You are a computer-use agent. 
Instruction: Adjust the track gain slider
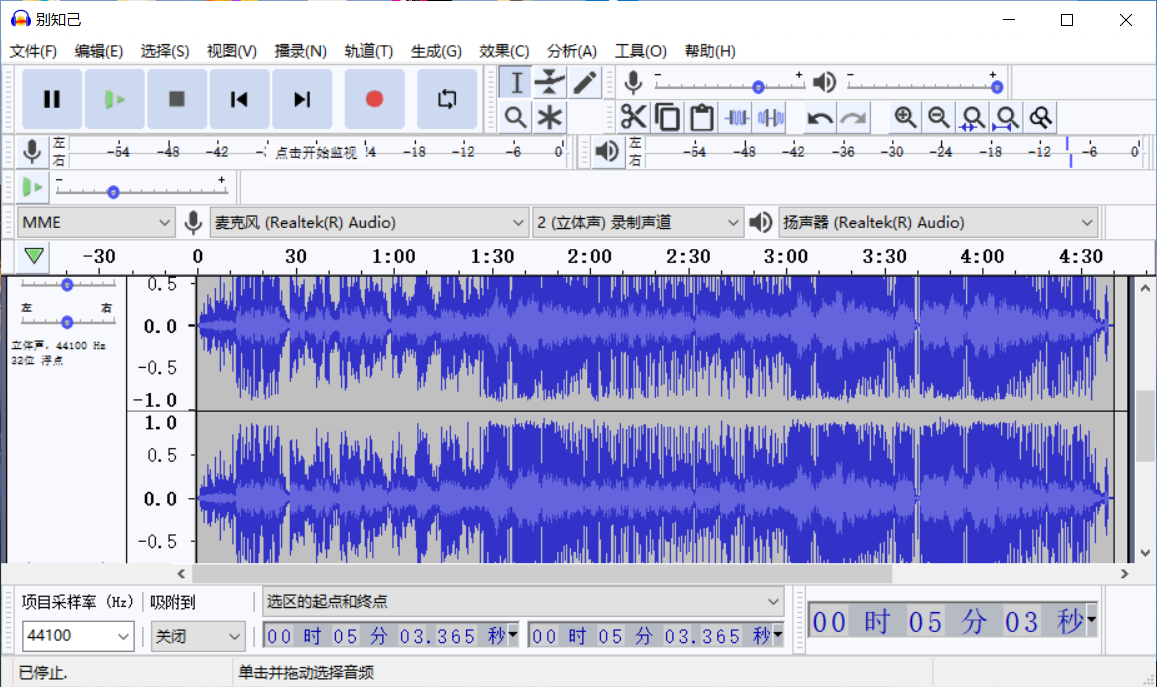click(x=67, y=284)
